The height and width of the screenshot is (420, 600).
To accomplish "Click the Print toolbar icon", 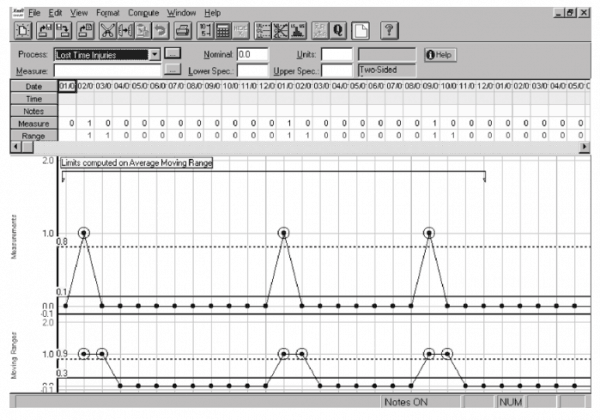I will (185, 31).
